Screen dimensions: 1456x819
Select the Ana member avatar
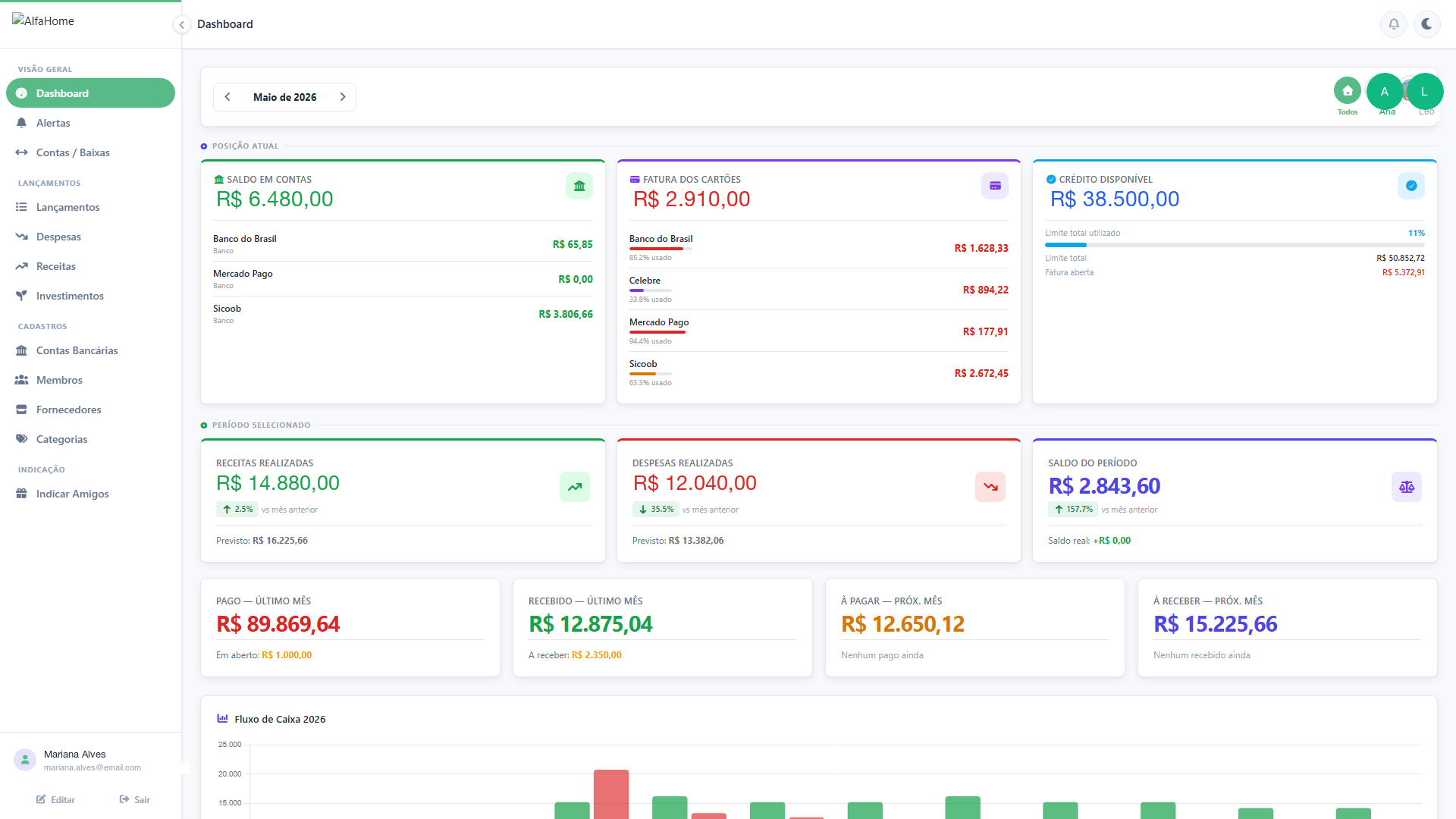click(1385, 92)
